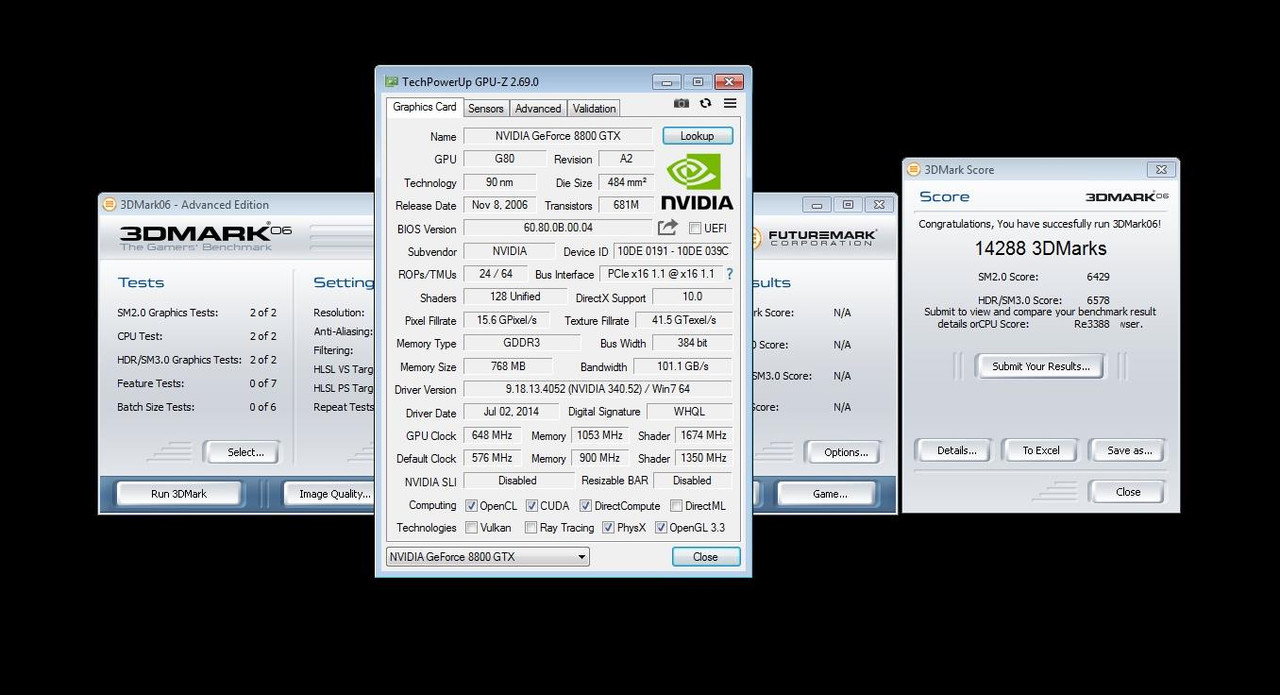Click the Select... button in Tests
This screenshot has width=1280, height=695.
coord(245,452)
